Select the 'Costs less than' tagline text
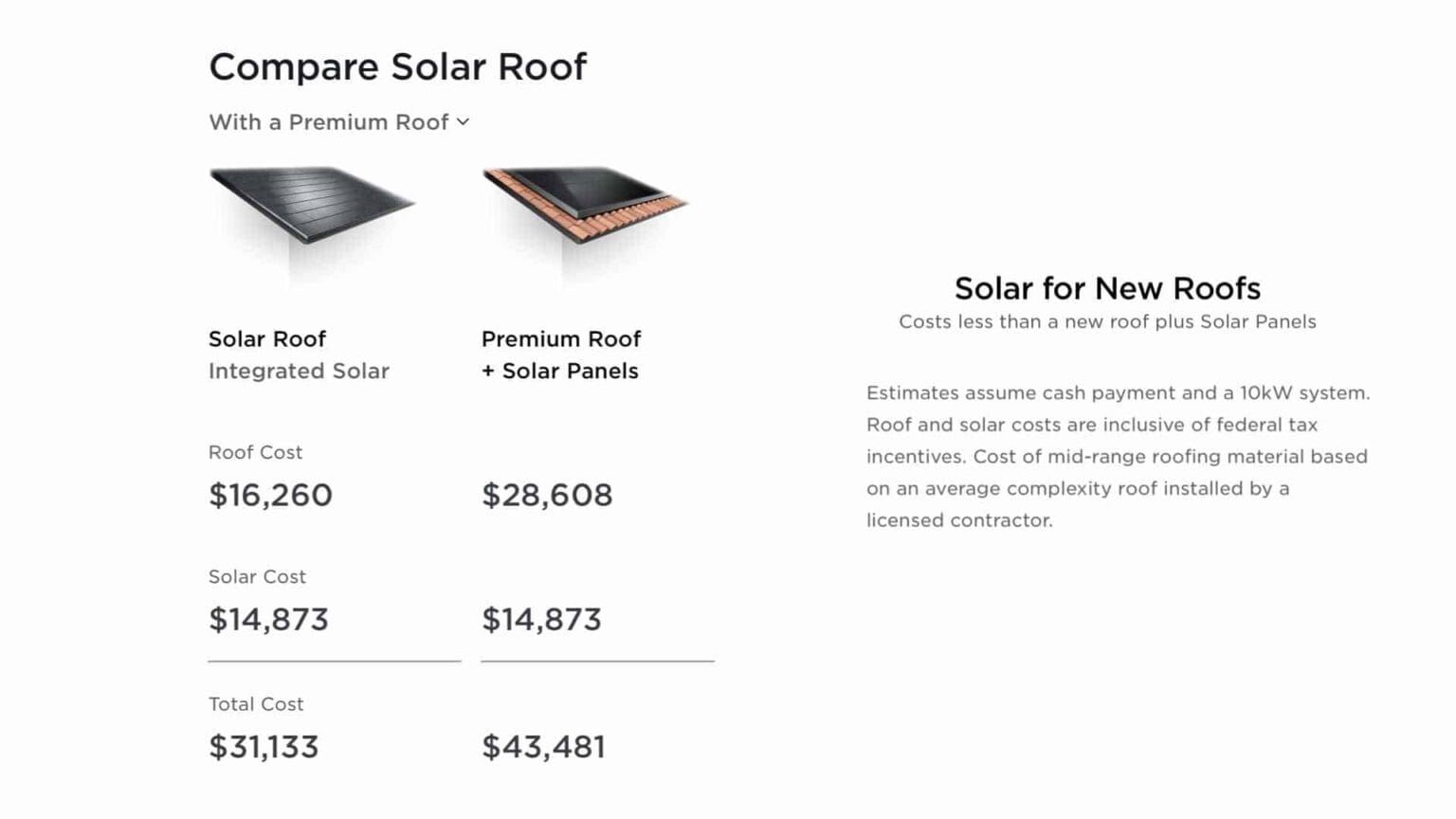1456x819 pixels. [x=1106, y=321]
